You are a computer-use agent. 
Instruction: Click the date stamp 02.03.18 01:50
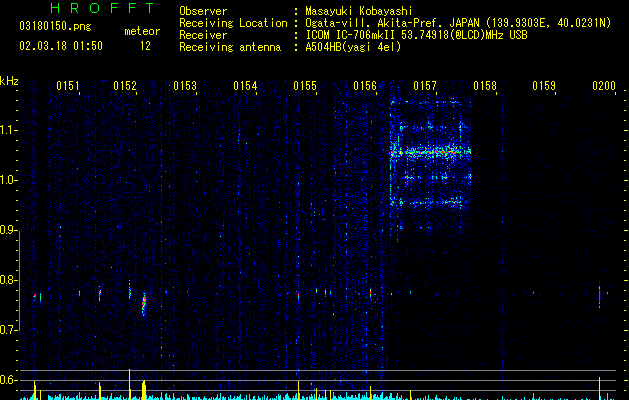[x=61, y=46]
